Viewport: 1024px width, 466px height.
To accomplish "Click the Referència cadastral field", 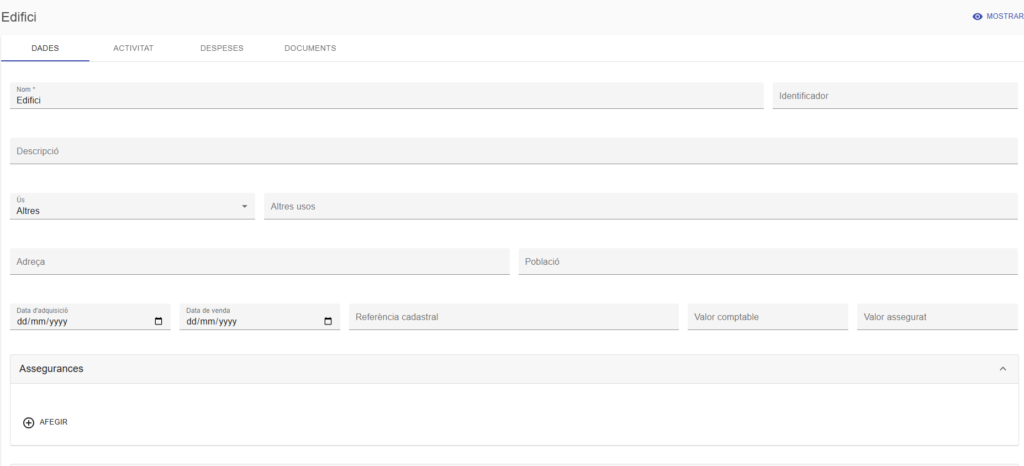I will [x=513, y=317].
